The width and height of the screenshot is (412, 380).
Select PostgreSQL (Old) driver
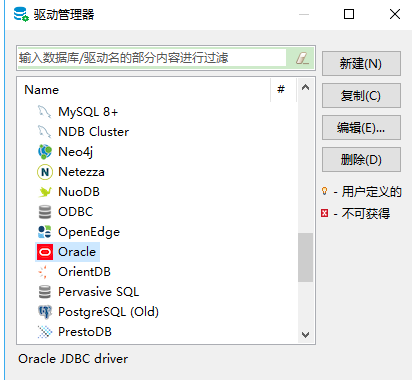108,312
